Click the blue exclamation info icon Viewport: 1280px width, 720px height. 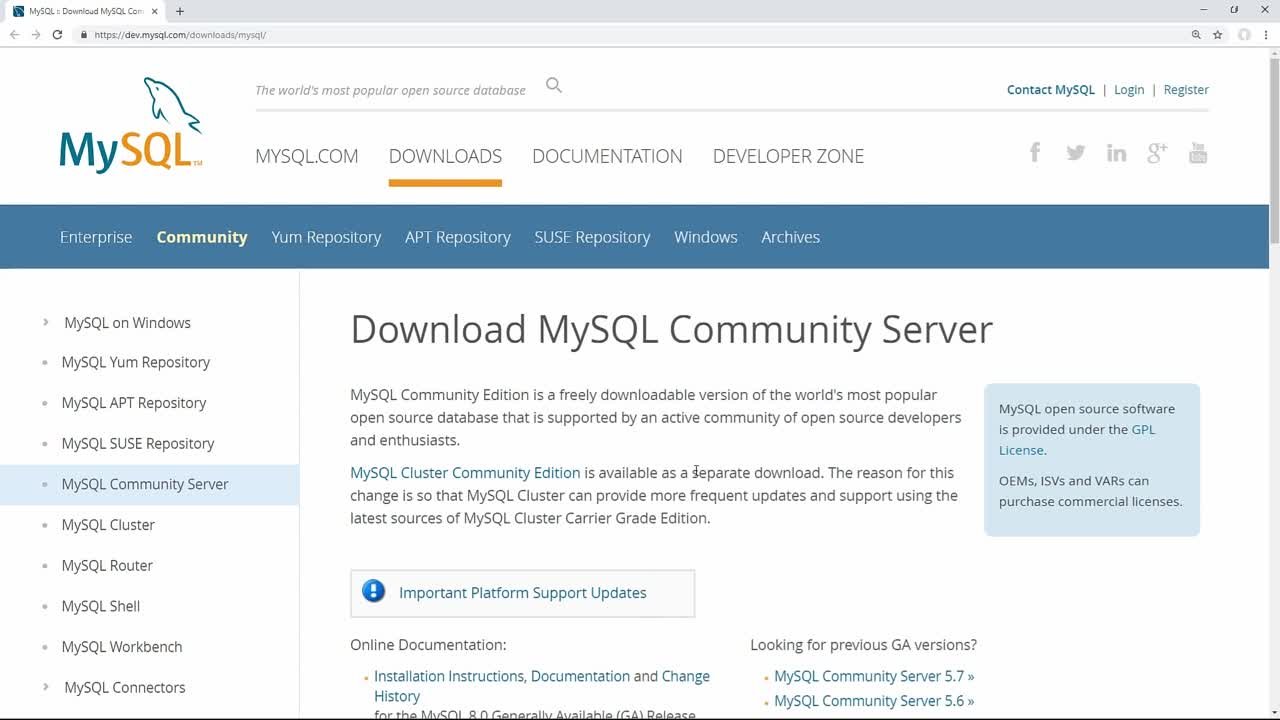pyautogui.click(x=374, y=591)
